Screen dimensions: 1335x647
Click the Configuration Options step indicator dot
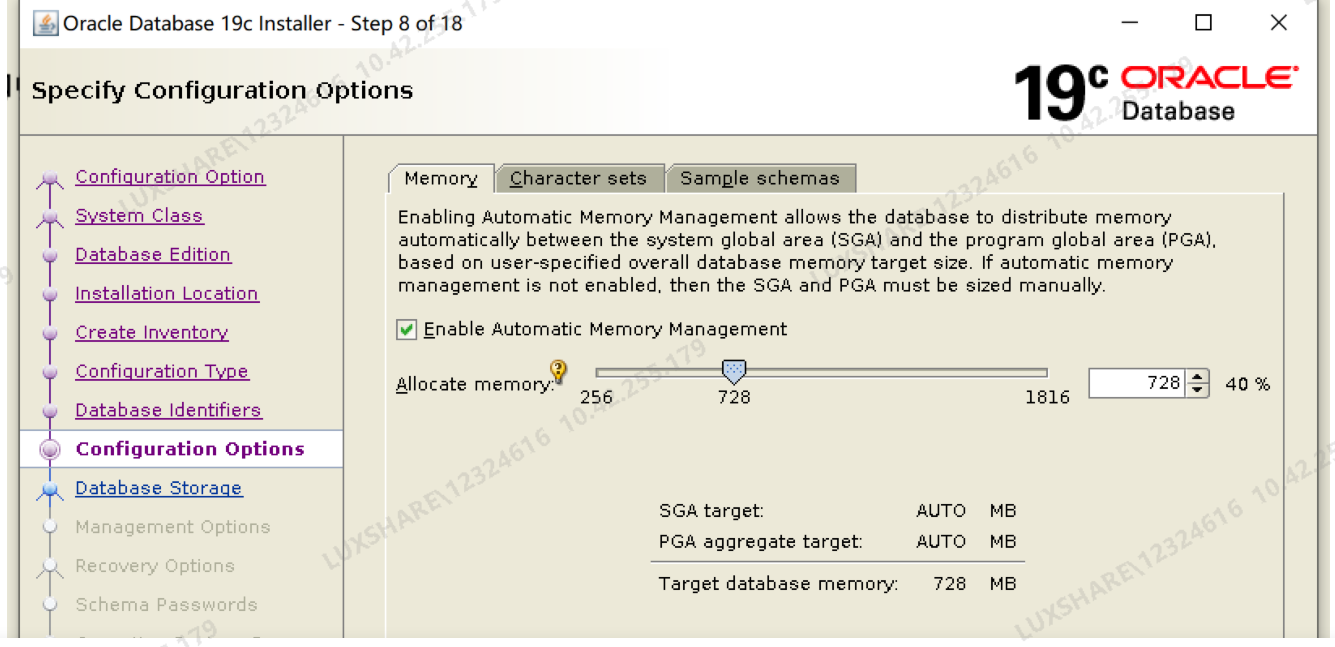click(51, 448)
